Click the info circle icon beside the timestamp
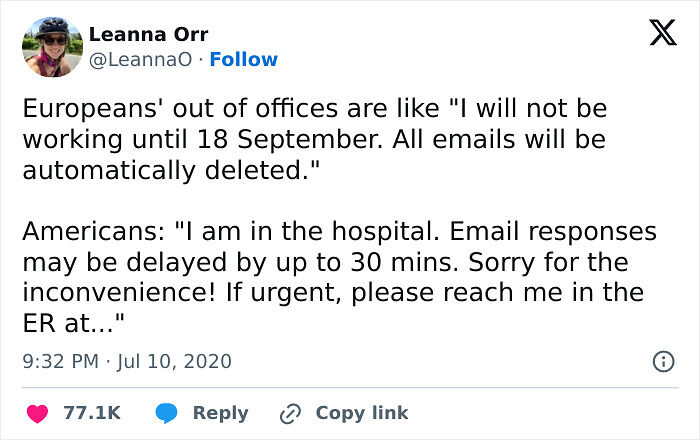The image size is (700, 440). [662, 361]
